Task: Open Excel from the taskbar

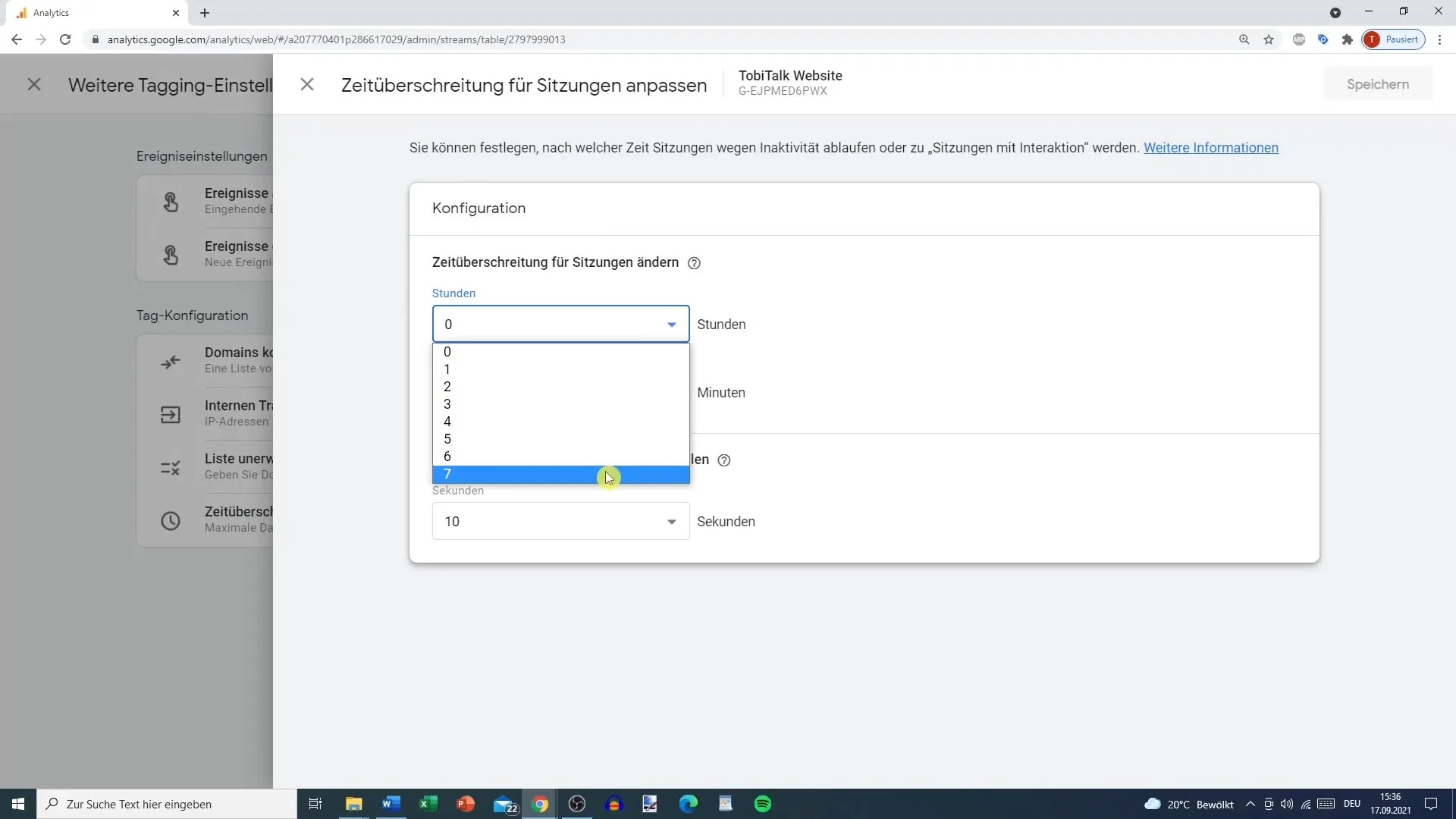Action: coord(428,804)
